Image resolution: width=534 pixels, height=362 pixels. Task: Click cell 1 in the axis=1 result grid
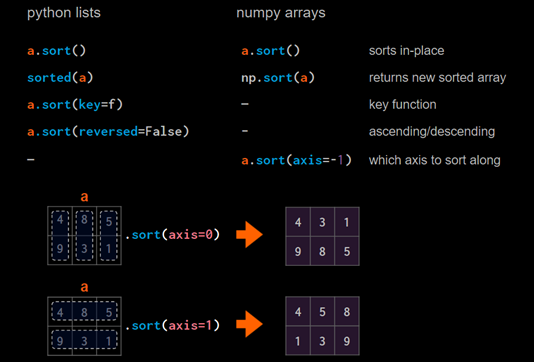tap(298, 341)
